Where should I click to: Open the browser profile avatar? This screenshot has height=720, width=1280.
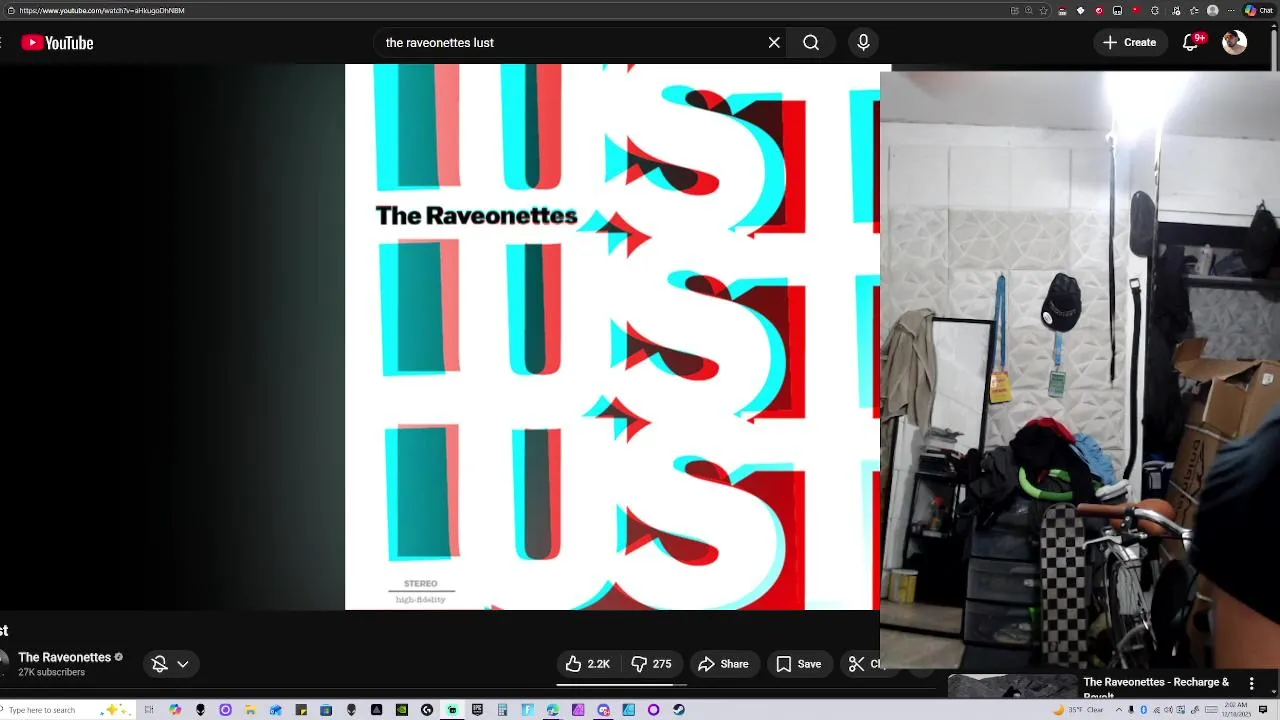click(1212, 10)
